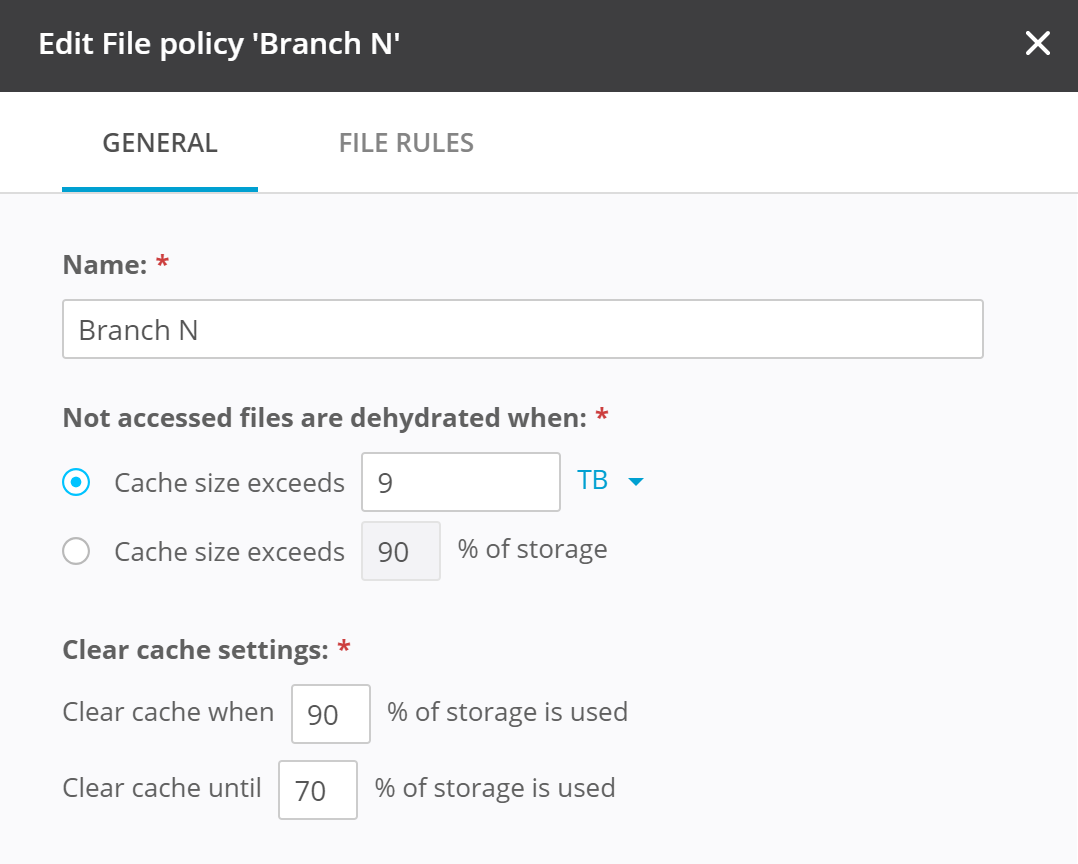Click the cache size value field showing 9
This screenshot has width=1078, height=864.
tap(460, 481)
